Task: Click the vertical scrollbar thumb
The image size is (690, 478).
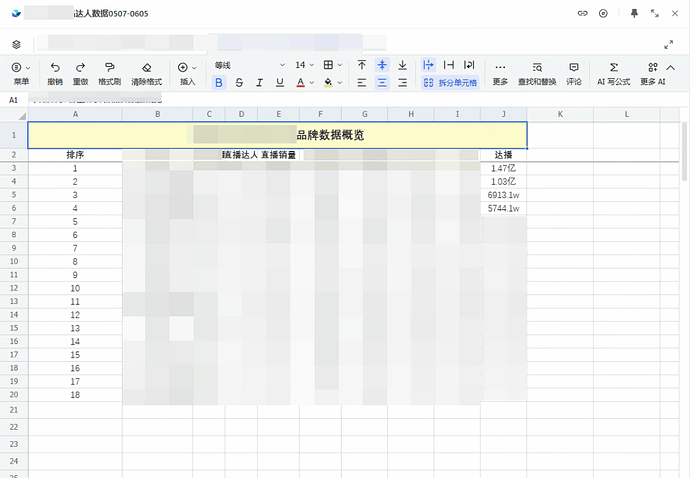Action: pyautogui.click(x=684, y=152)
